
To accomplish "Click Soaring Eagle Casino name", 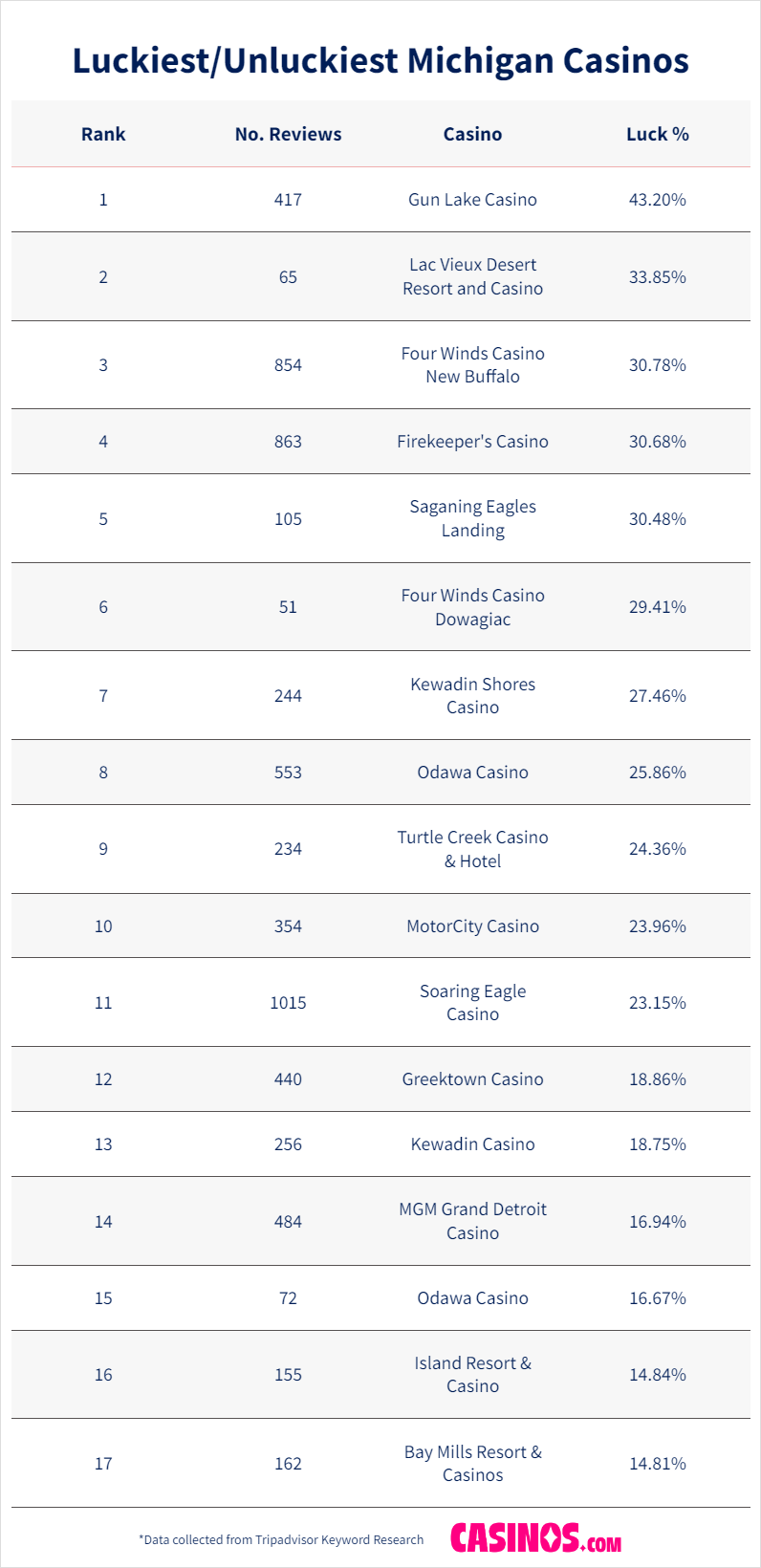I will (472, 1003).
